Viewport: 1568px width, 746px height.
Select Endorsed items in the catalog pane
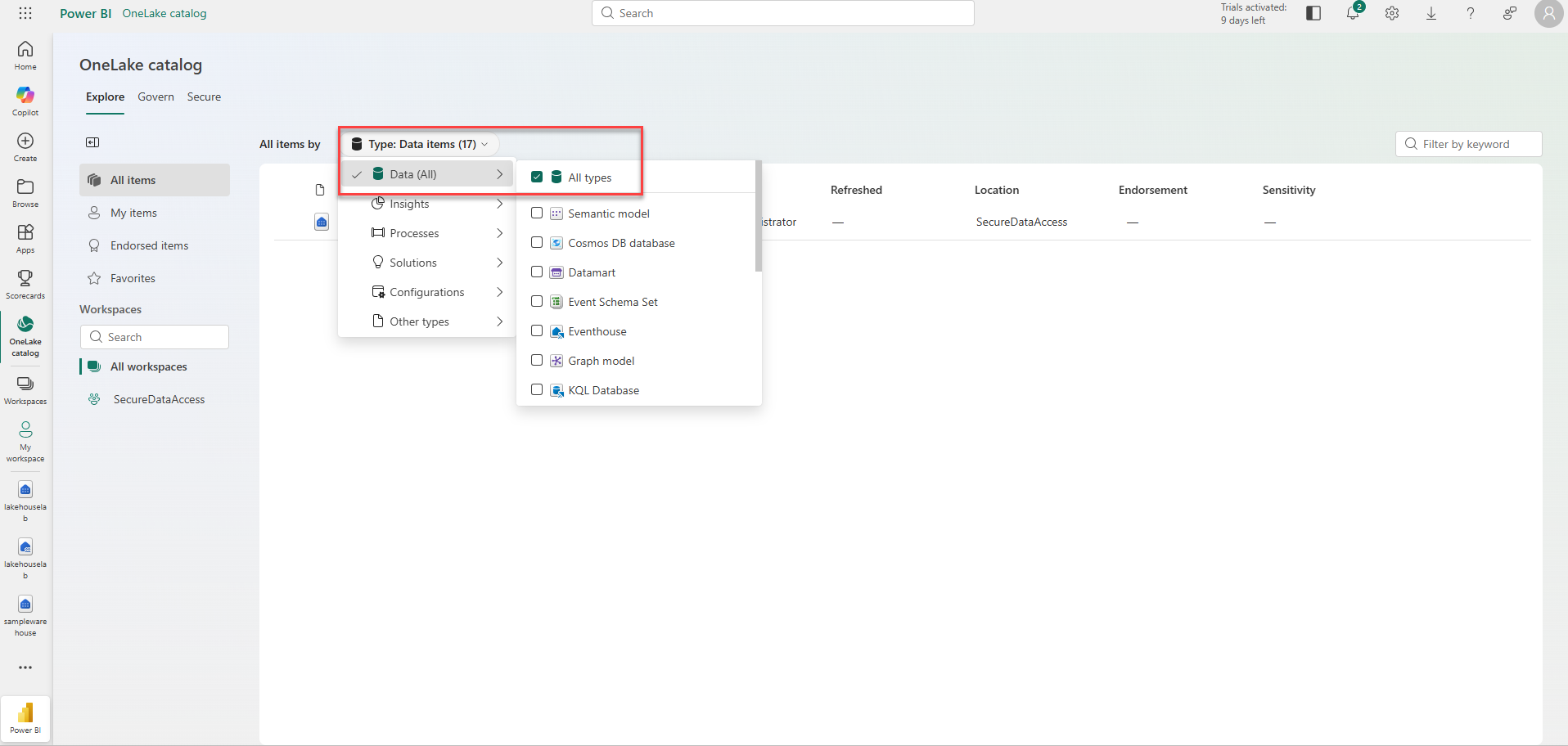click(155, 245)
